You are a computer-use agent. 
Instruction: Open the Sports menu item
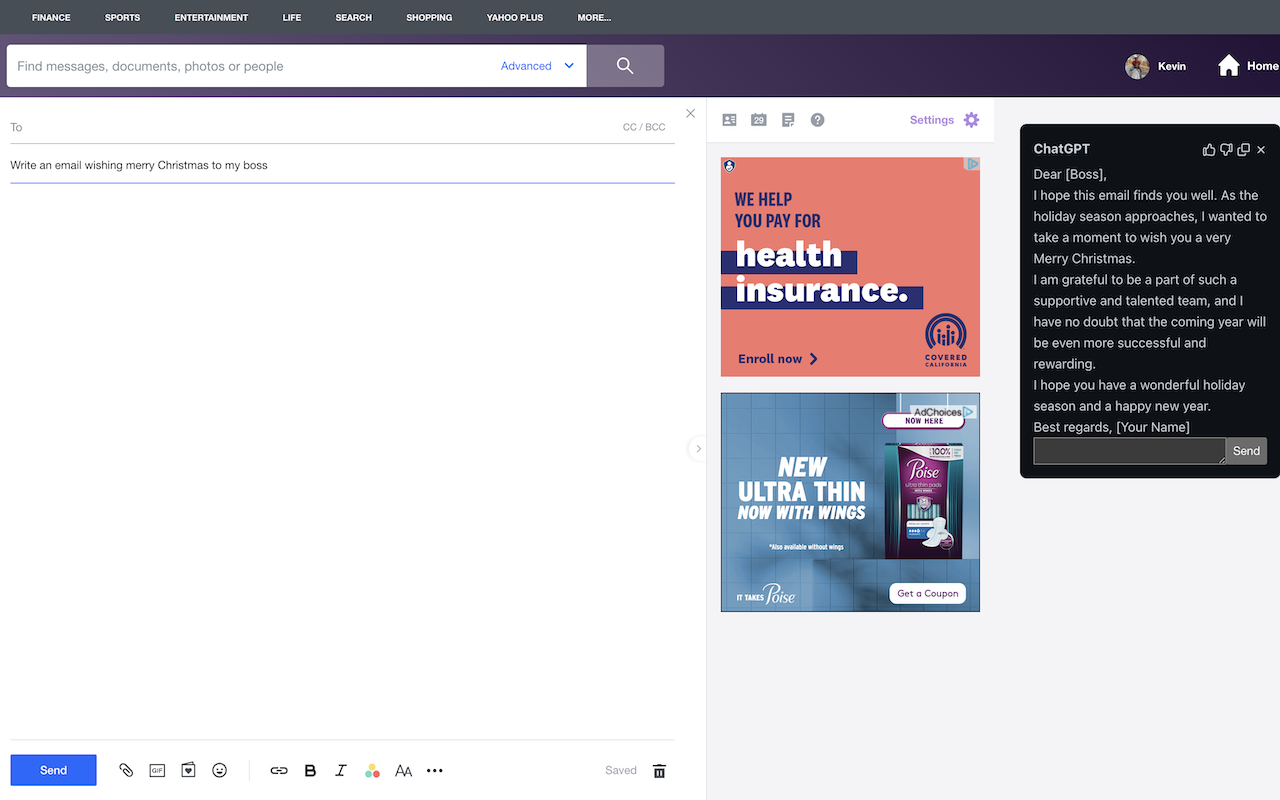click(122, 17)
